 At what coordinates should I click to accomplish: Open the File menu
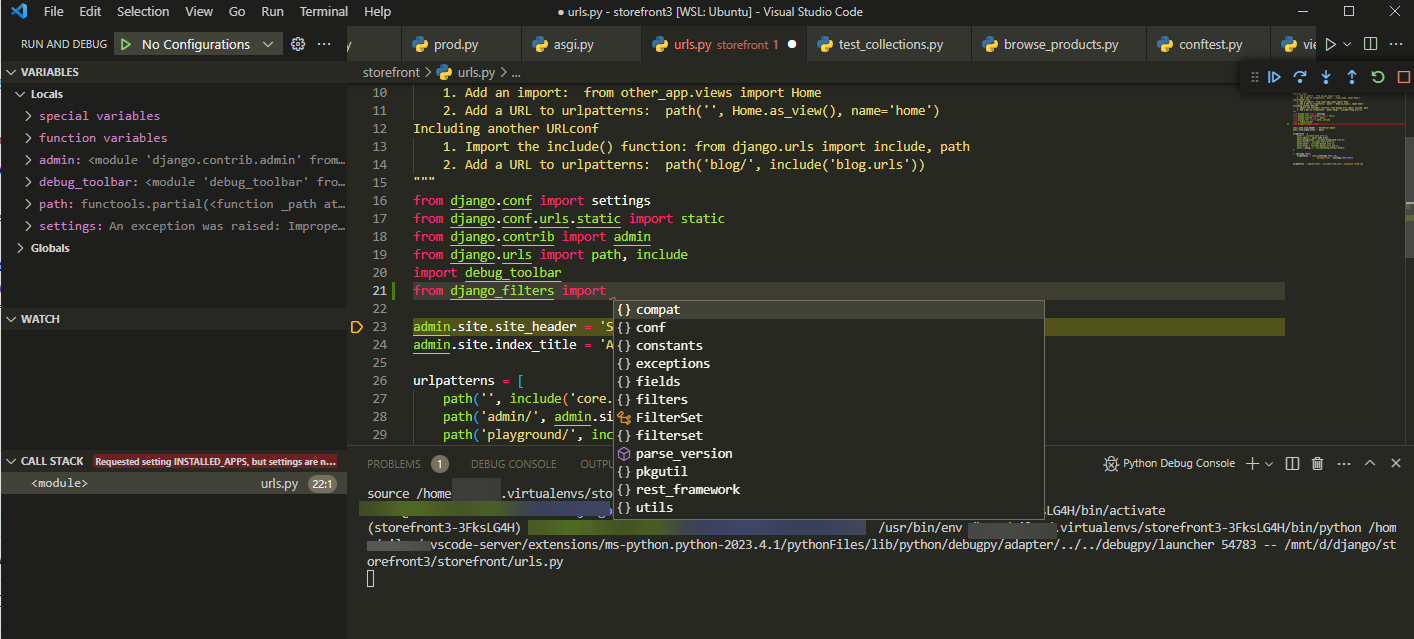(54, 12)
